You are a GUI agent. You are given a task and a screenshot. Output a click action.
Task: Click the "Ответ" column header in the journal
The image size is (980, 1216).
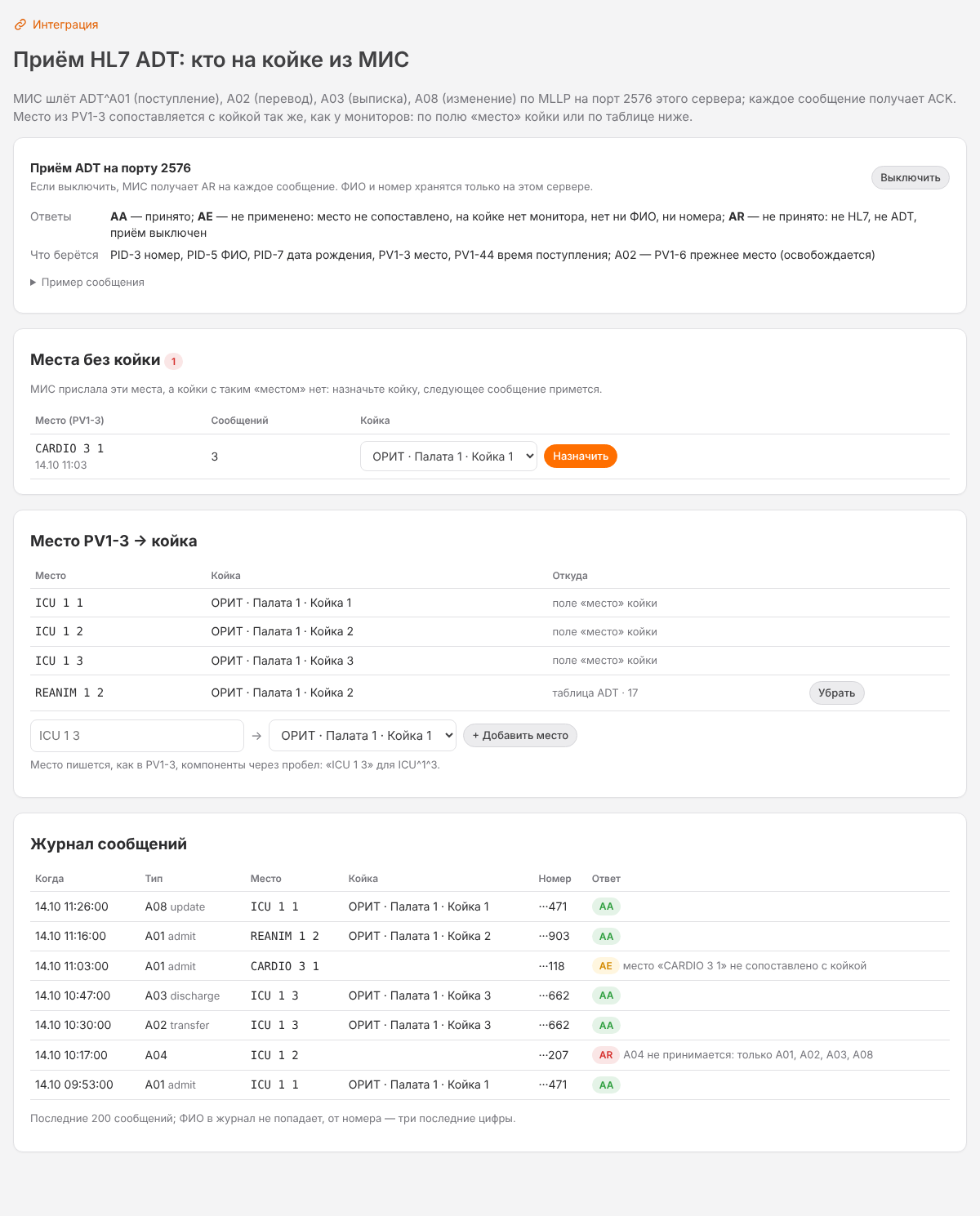(x=606, y=879)
